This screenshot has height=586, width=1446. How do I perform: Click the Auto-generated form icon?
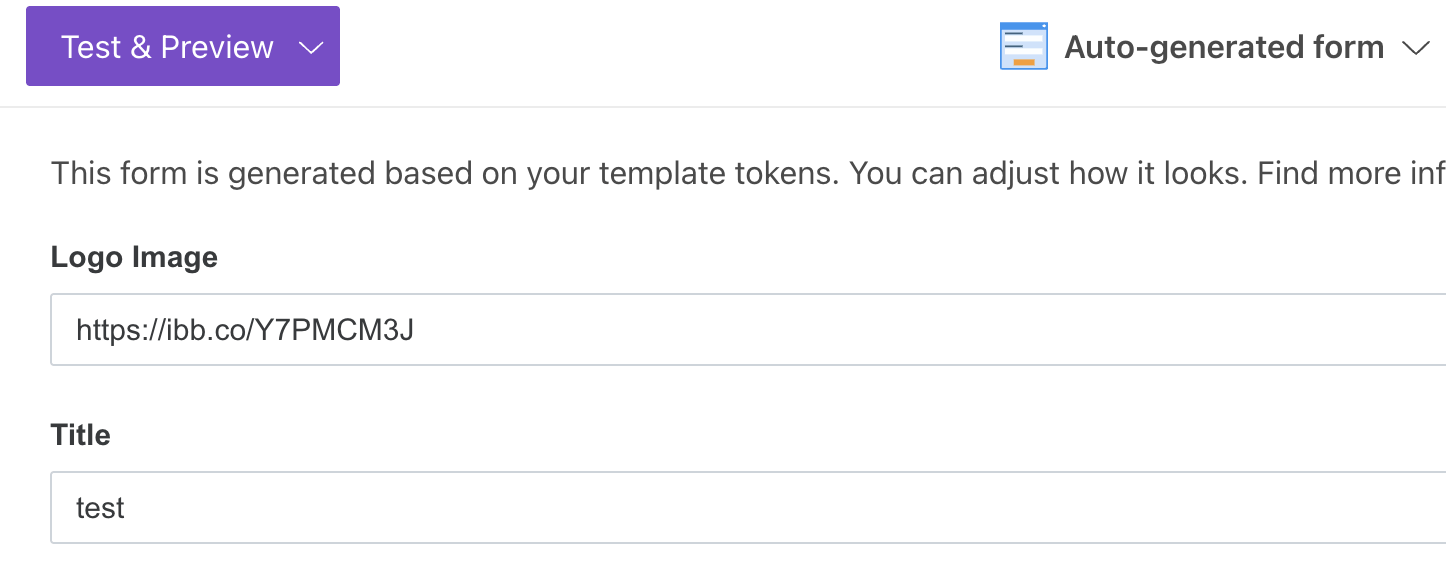(1023, 47)
